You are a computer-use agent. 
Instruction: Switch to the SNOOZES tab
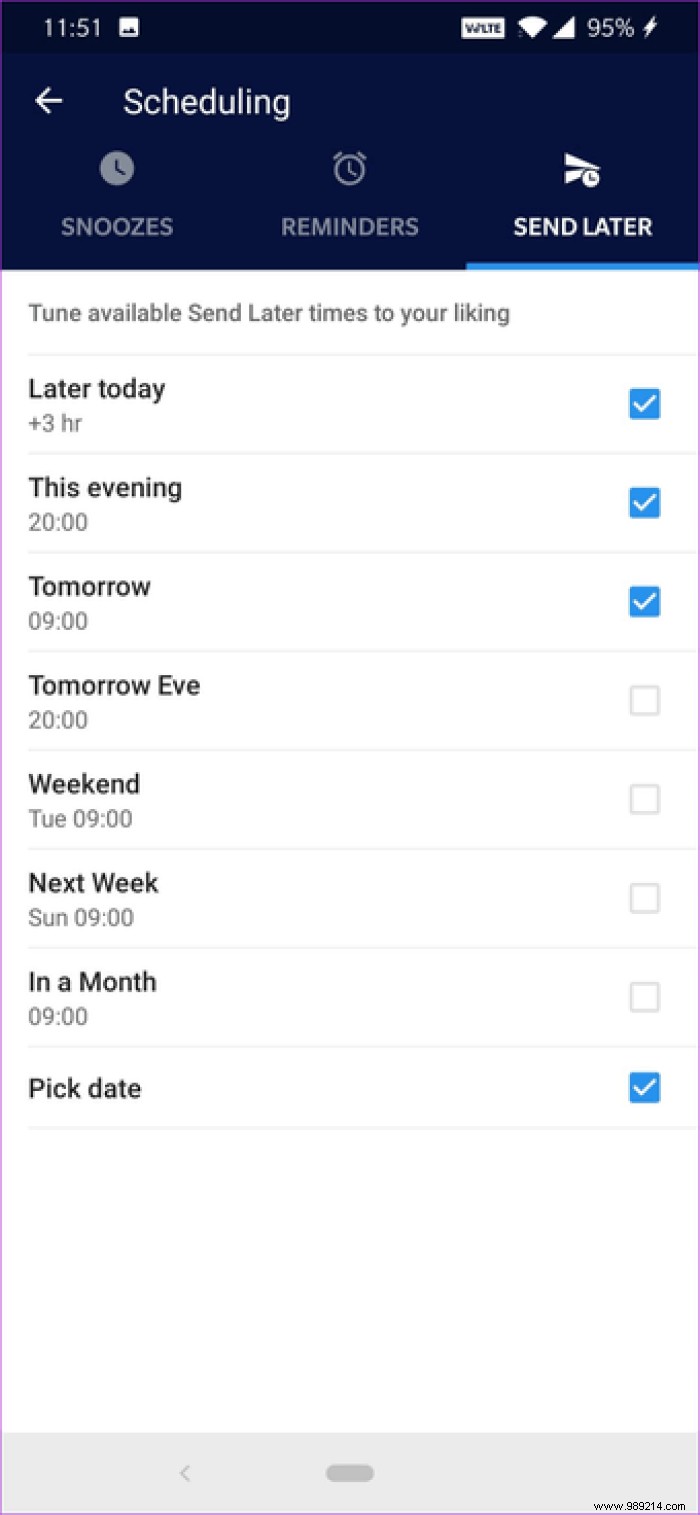tap(117, 227)
